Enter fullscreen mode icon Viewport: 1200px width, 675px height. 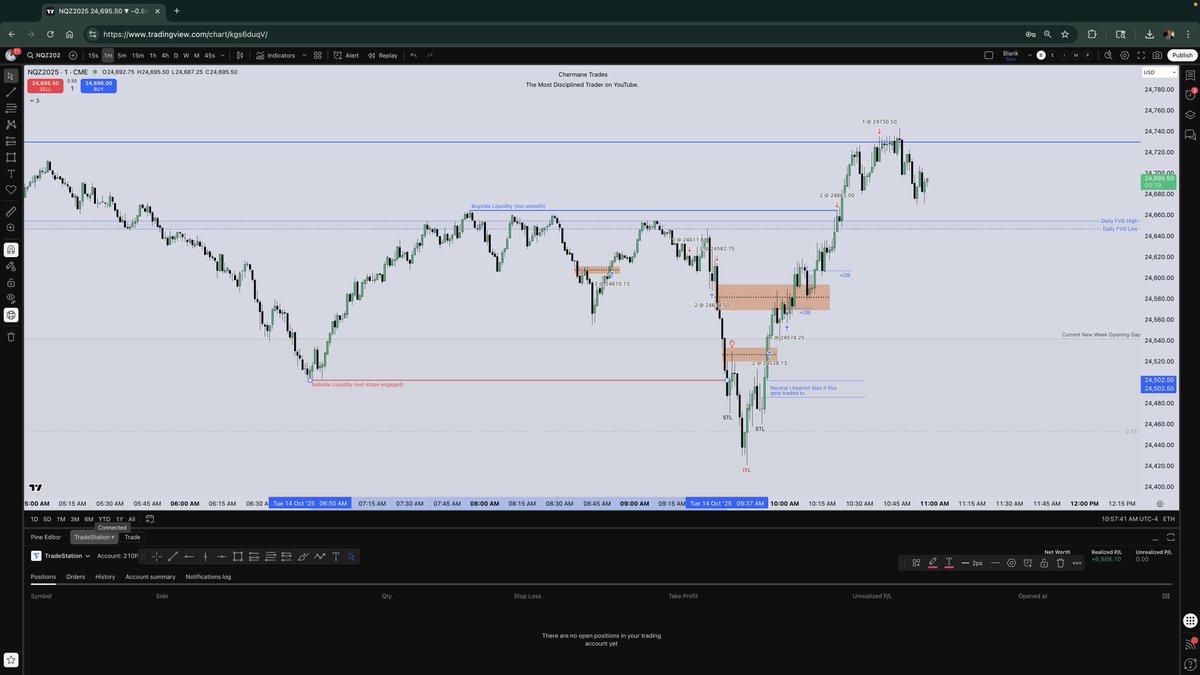tap(1141, 56)
